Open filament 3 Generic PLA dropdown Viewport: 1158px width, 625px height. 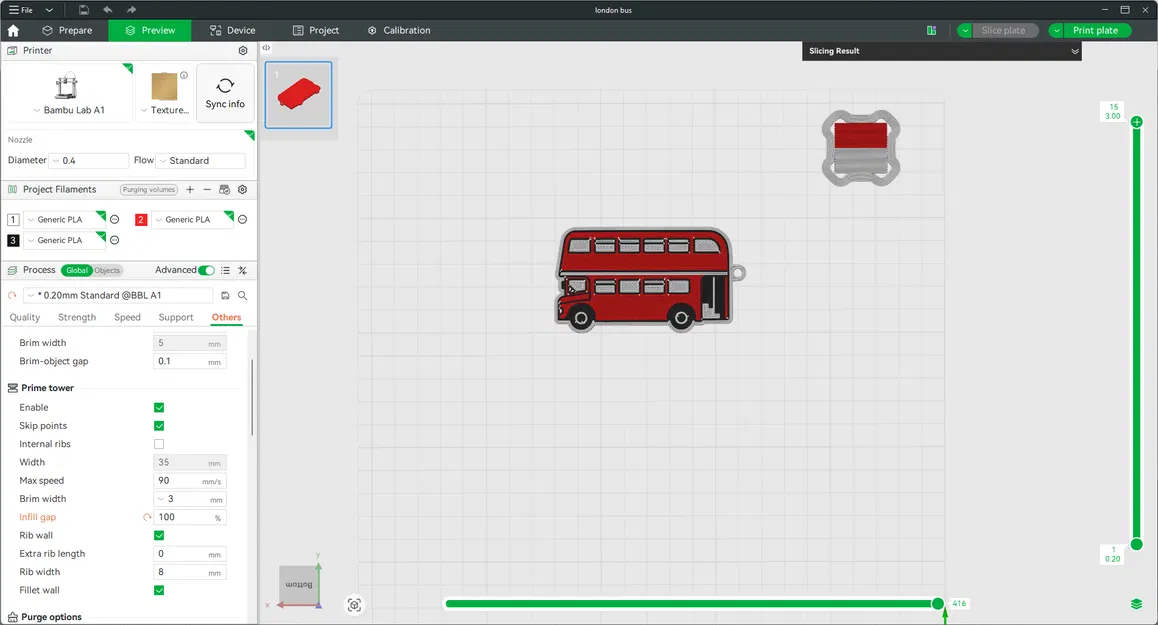click(x=65, y=240)
